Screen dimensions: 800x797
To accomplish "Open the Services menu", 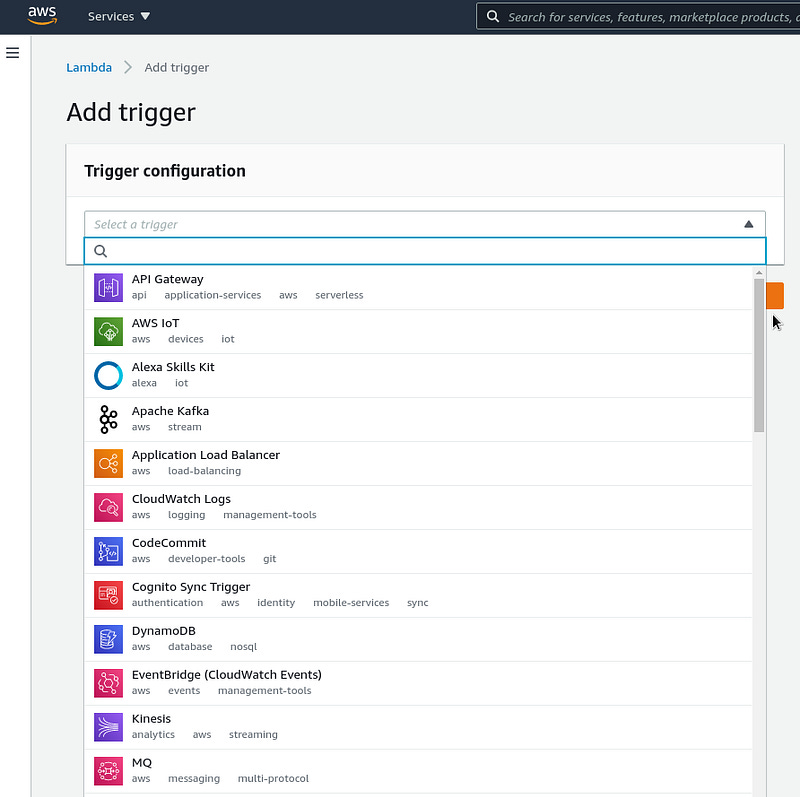I will pos(118,16).
